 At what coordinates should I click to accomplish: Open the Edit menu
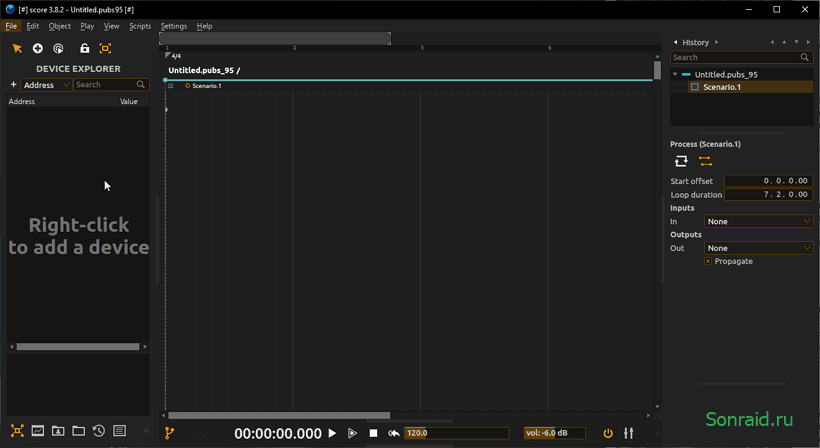click(x=32, y=26)
